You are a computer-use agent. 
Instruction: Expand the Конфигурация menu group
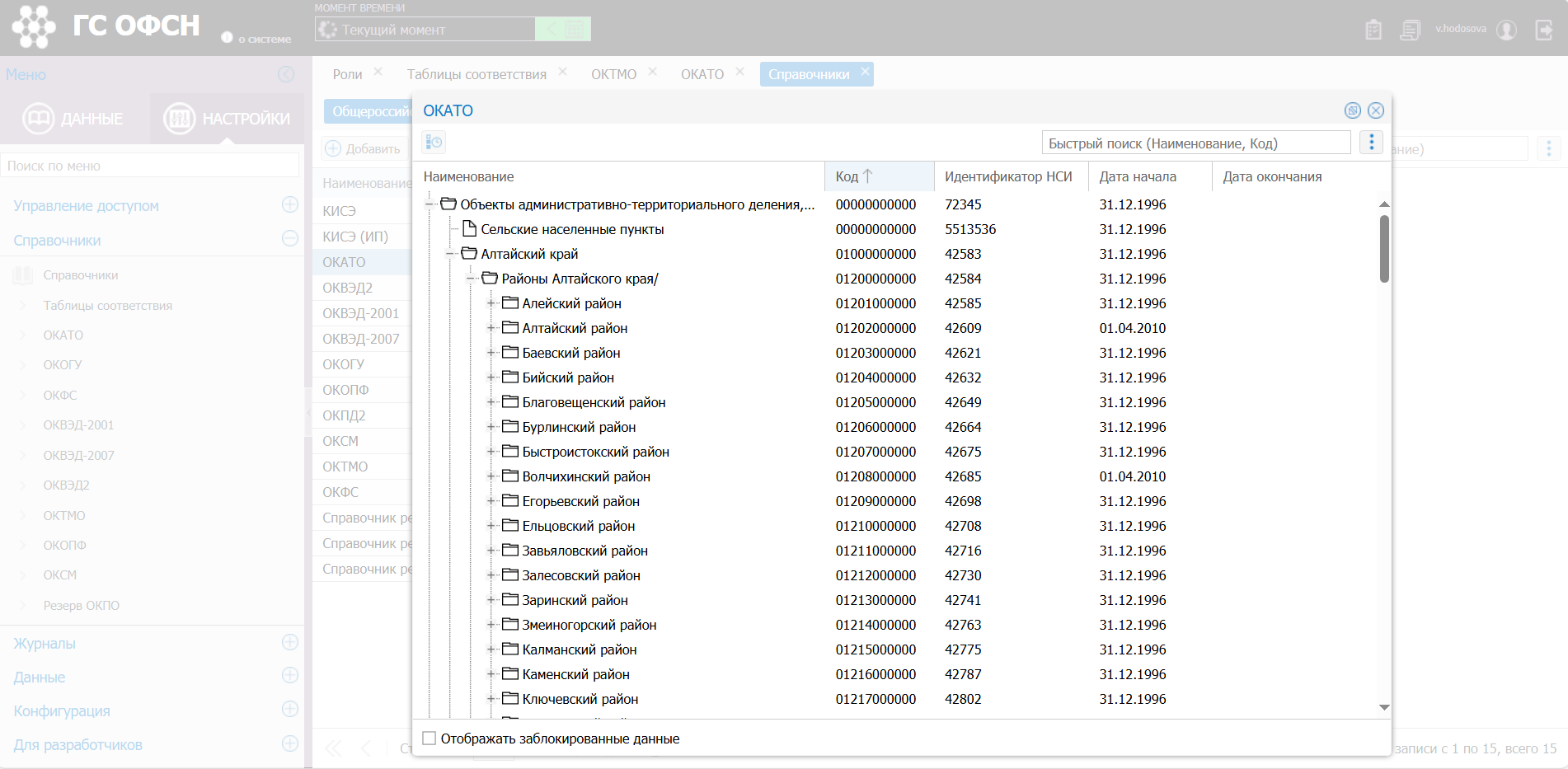click(x=290, y=709)
